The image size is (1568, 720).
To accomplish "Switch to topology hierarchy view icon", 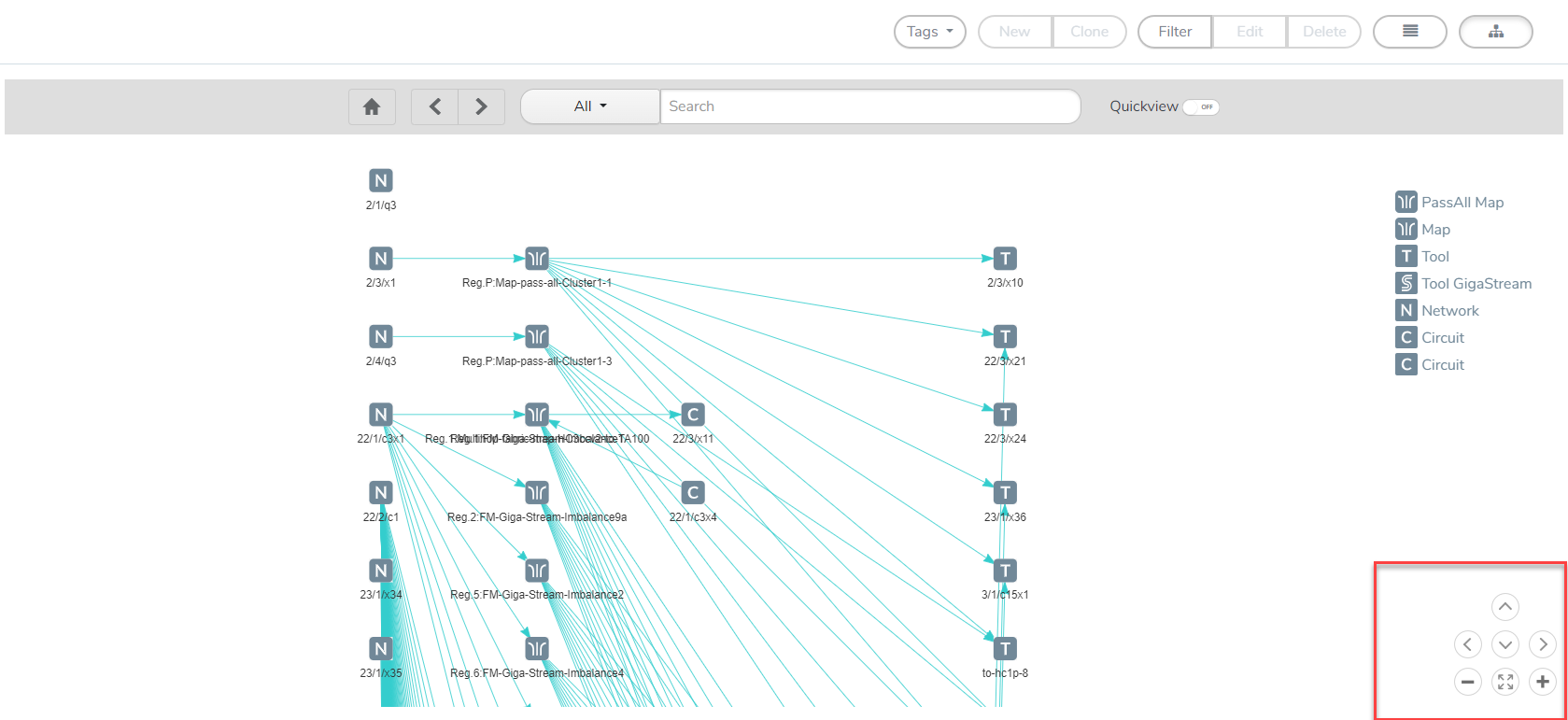I will [x=1495, y=32].
